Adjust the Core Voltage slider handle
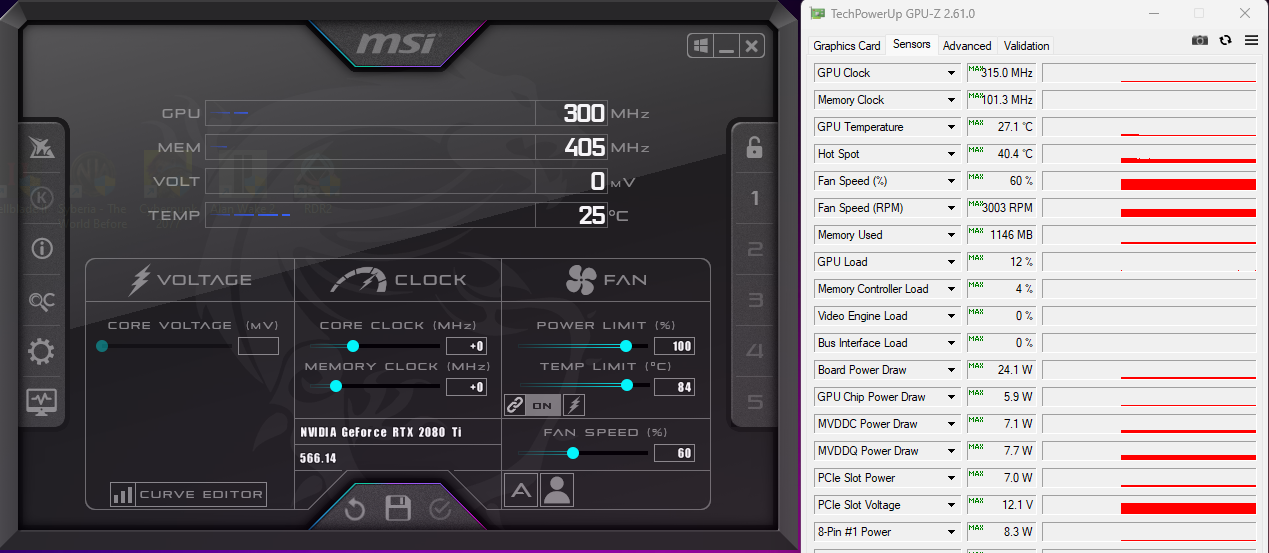 (x=102, y=346)
